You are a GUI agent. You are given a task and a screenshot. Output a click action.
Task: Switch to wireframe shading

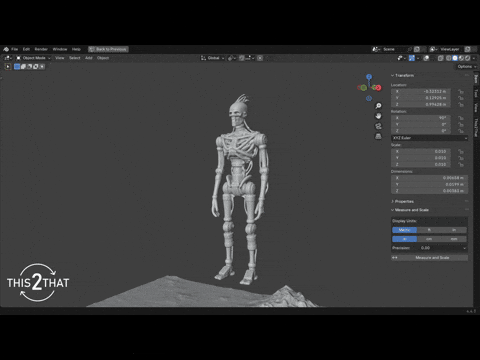click(x=449, y=58)
